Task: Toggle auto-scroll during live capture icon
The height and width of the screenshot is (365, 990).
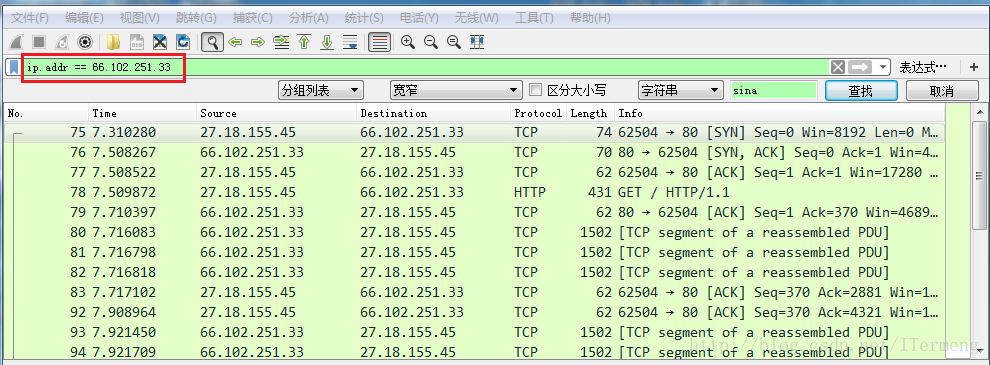Action: (350, 42)
